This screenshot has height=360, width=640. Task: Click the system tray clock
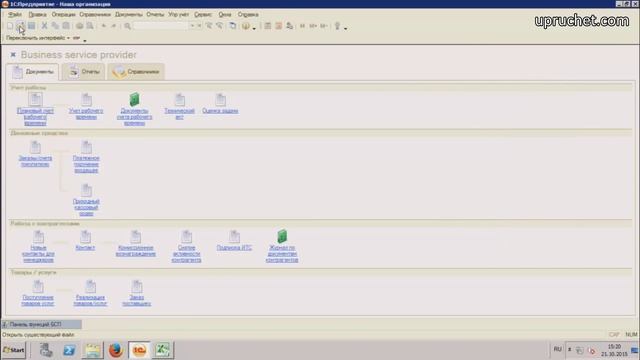[x=614, y=350]
